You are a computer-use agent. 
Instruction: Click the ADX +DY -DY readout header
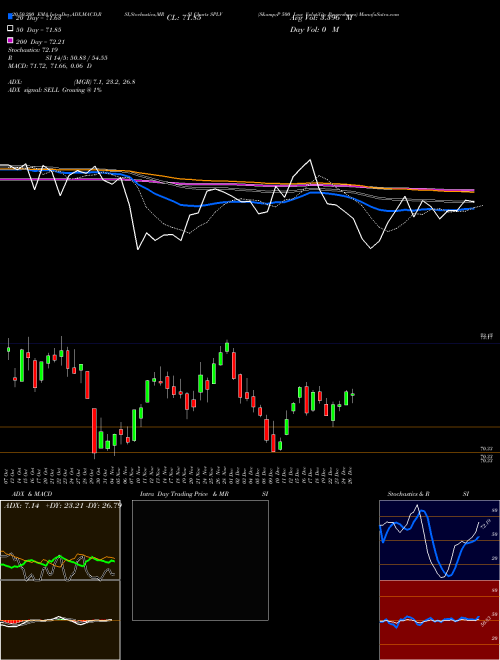[63, 505]
